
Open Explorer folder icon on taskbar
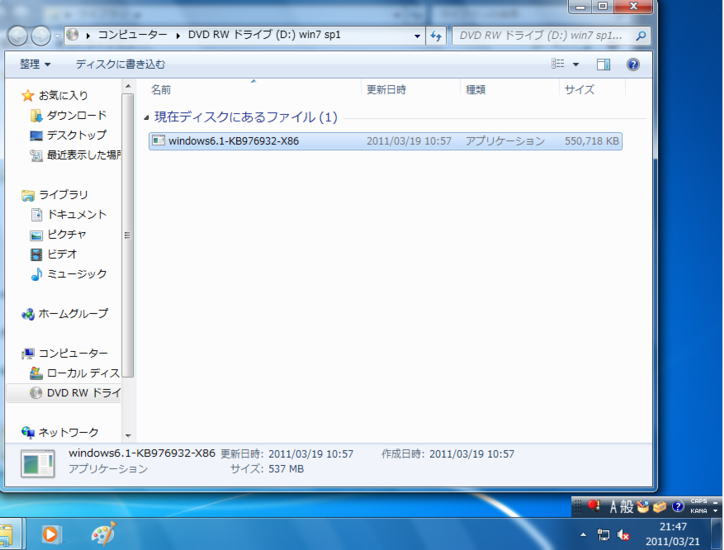point(6,534)
